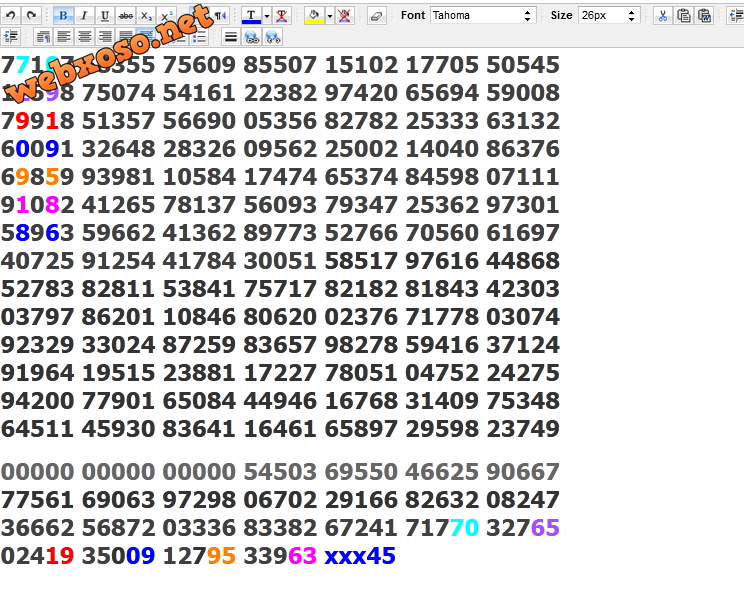Click the number 35009 with blue digits
The image size is (744, 601).
coord(118,556)
